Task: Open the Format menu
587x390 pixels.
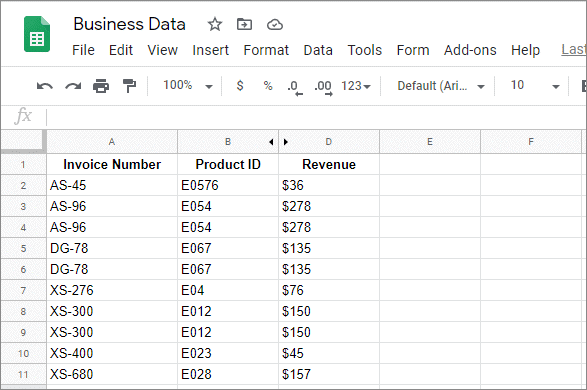Action: tap(266, 50)
